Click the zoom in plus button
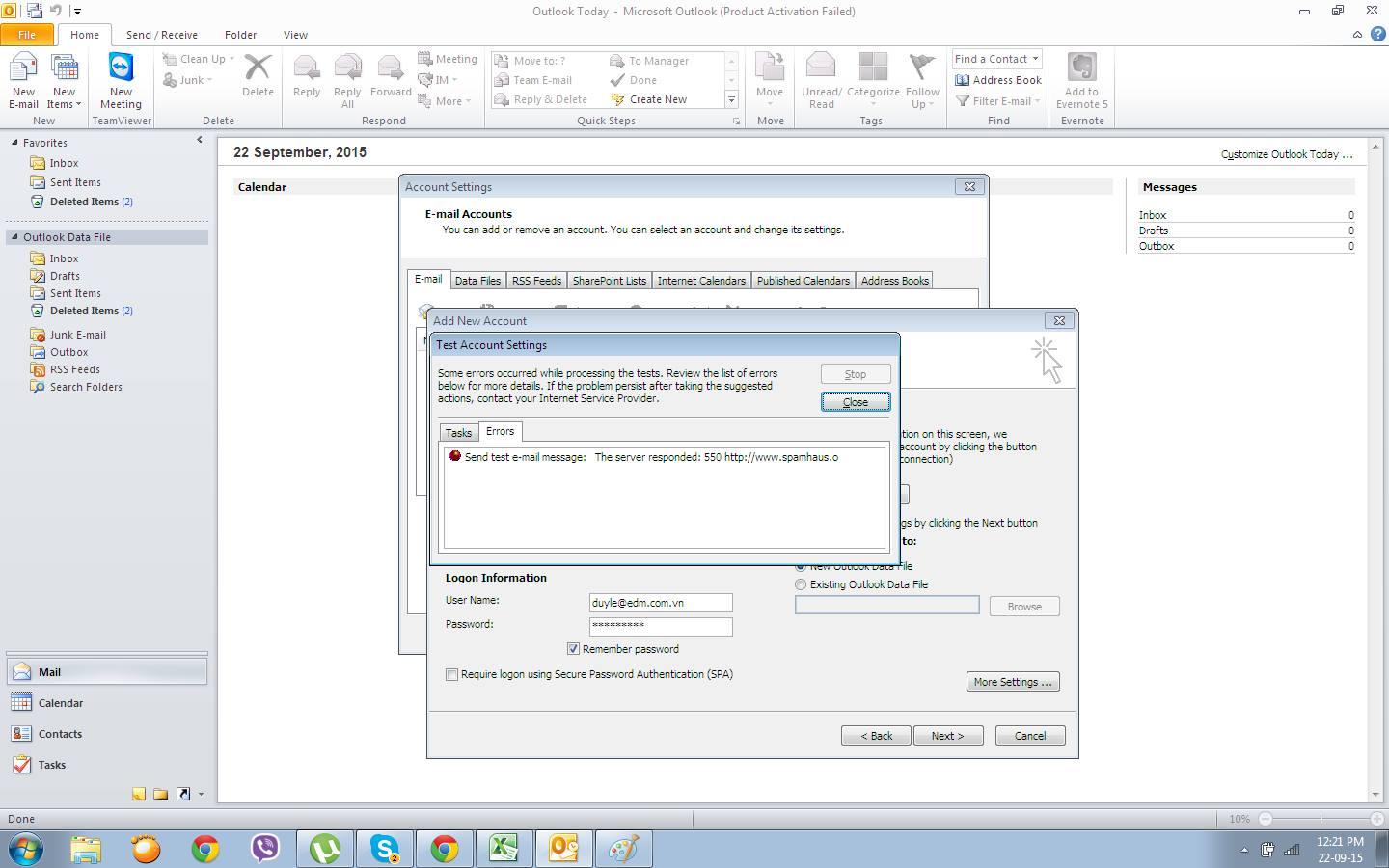This screenshot has height=868, width=1389. coord(1377,819)
